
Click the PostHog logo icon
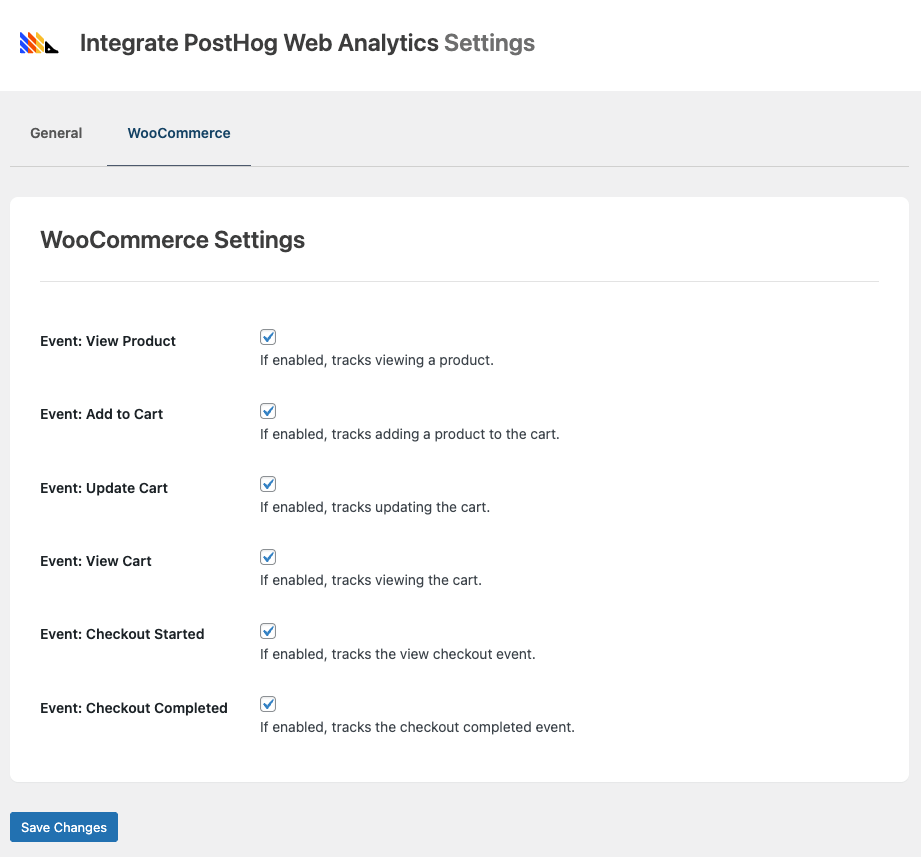(39, 43)
